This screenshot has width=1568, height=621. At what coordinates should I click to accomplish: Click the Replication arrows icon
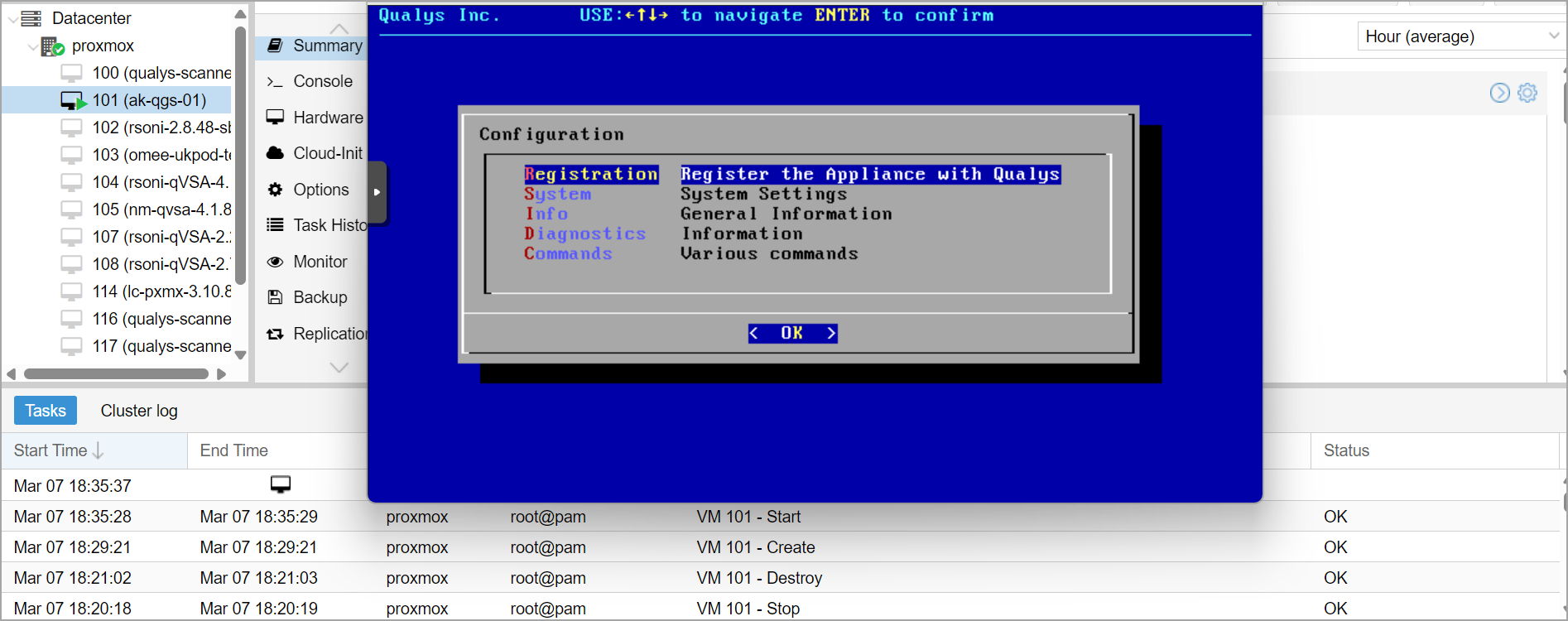[x=275, y=334]
